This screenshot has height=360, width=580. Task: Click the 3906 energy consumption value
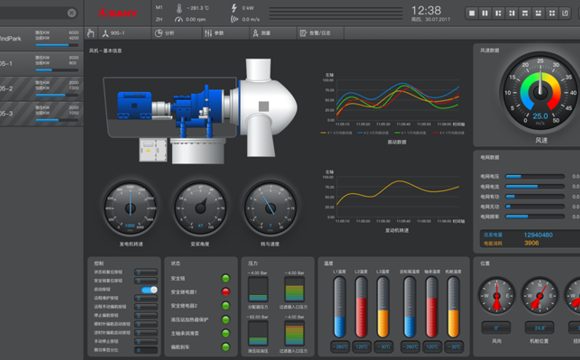(532, 243)
